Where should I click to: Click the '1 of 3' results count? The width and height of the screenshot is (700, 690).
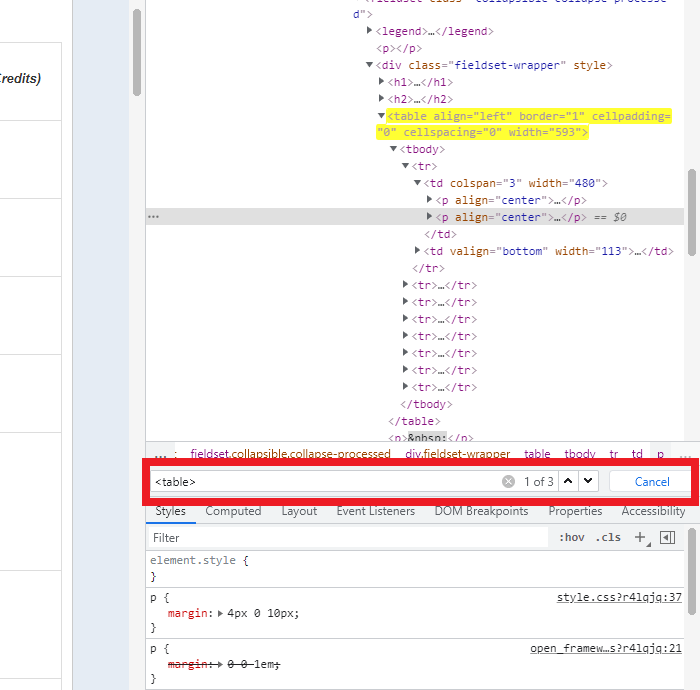538,482
